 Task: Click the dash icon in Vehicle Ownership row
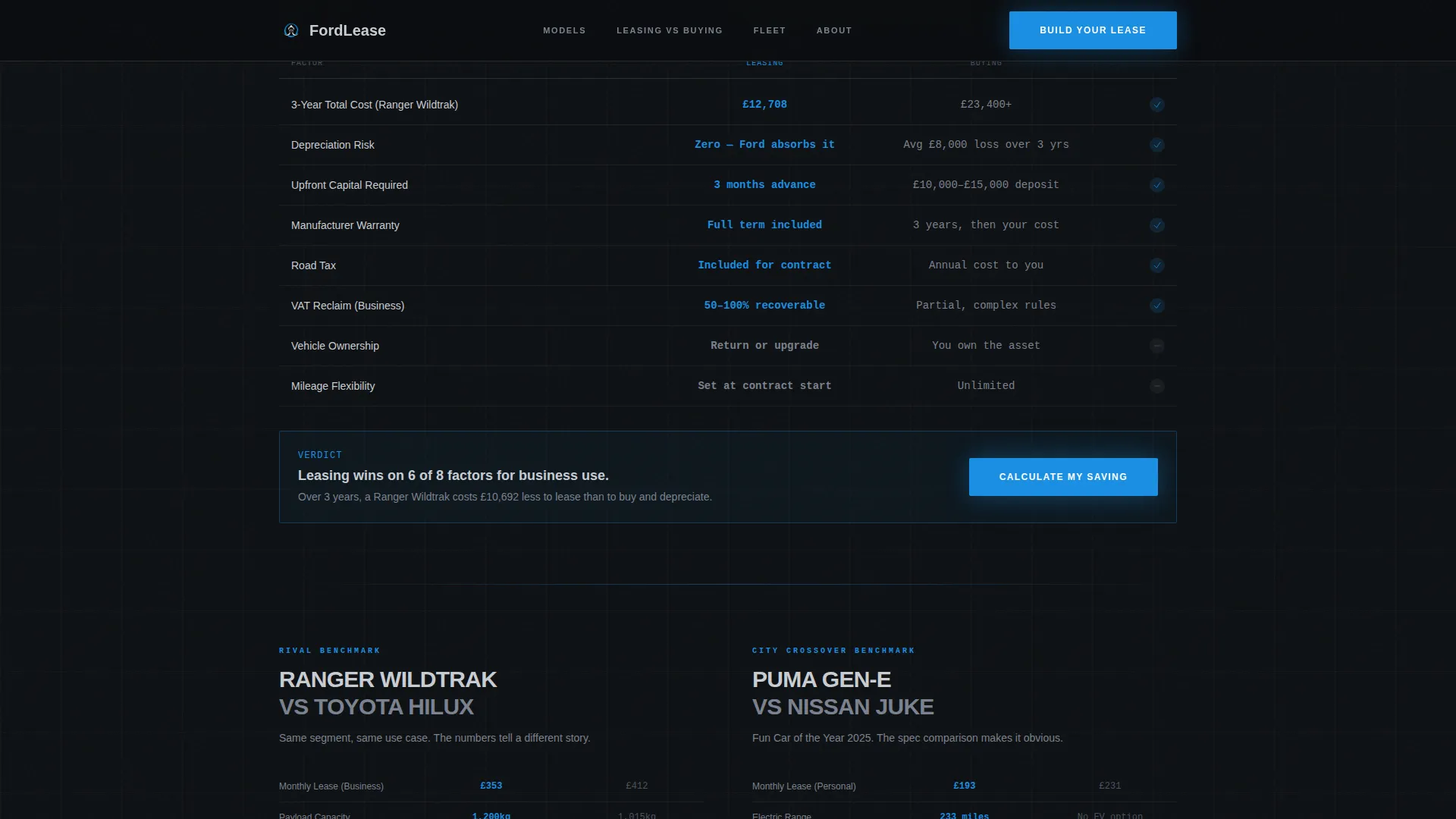[1157, 346]
